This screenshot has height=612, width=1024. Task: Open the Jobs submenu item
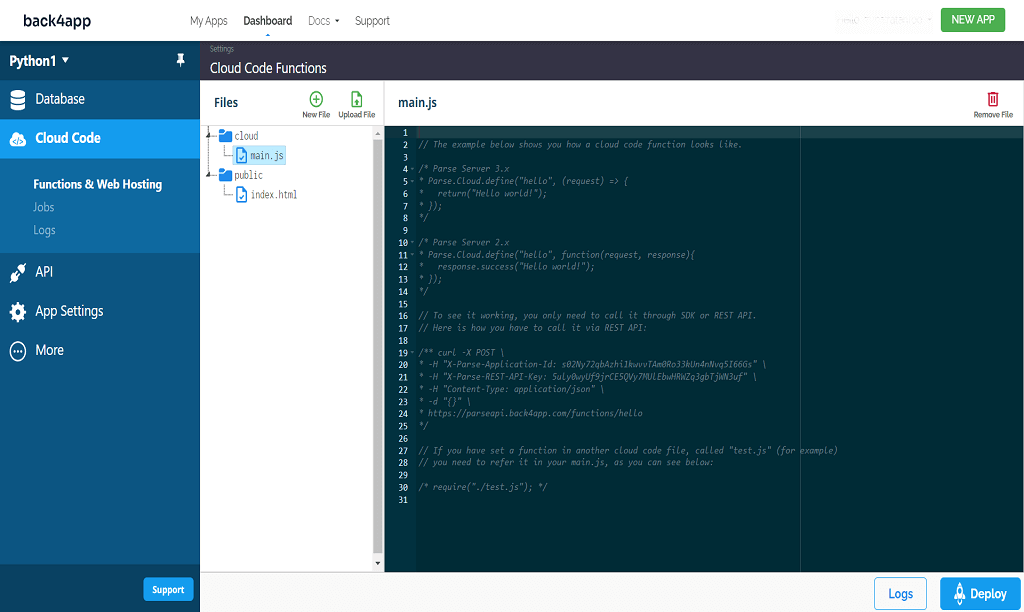44,207
